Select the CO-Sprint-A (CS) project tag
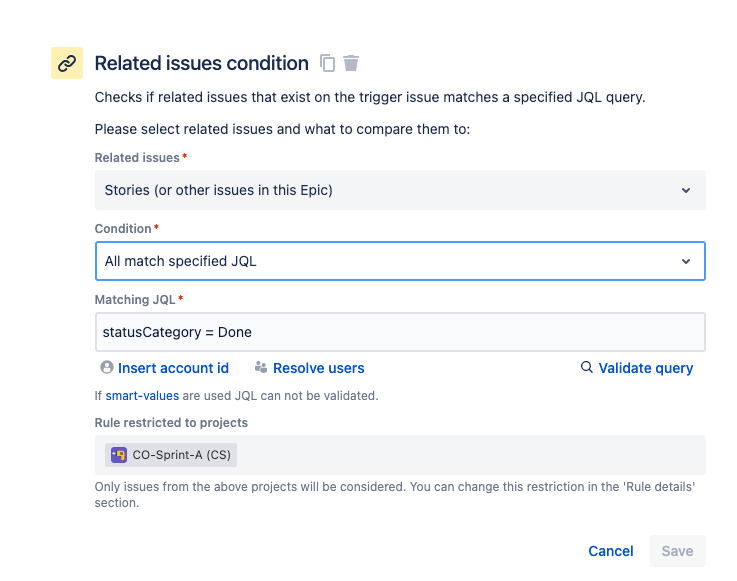The height and width of the screenshot is (581, 737). tap(171, 455)
